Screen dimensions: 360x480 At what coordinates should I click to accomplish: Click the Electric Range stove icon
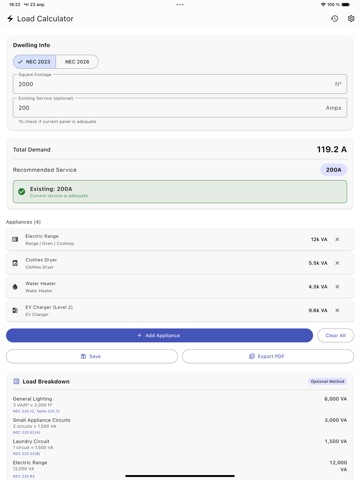pos(15,239)
